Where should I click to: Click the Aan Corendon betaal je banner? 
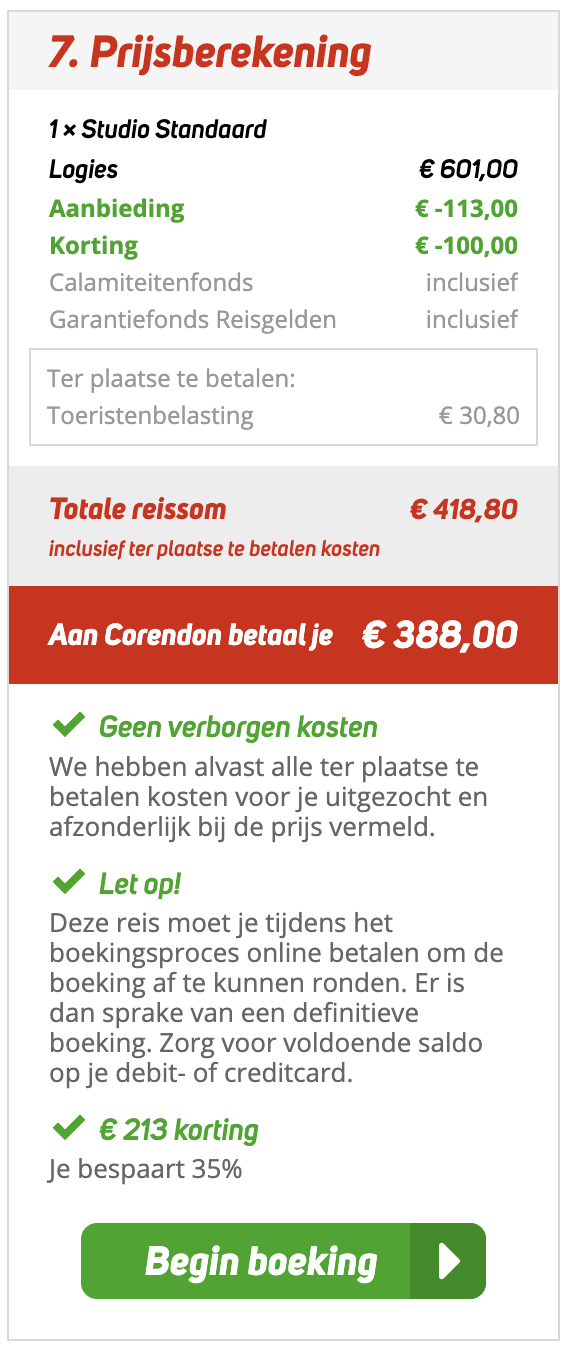[x=284, y=635]
